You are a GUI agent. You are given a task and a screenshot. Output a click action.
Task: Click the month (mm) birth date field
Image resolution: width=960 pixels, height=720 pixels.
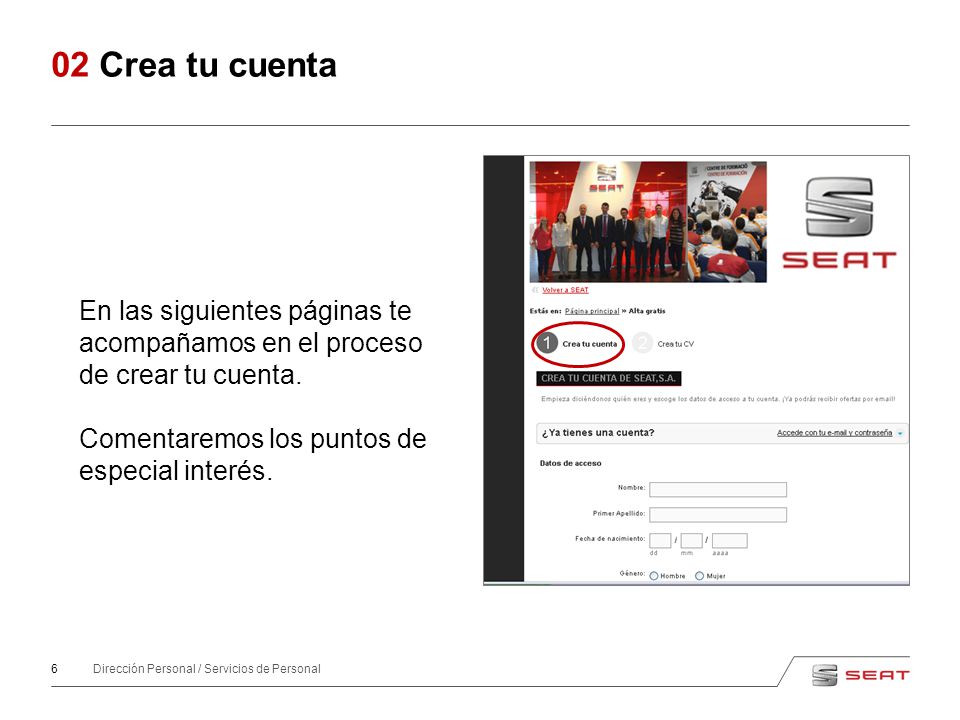click(691, 541)
